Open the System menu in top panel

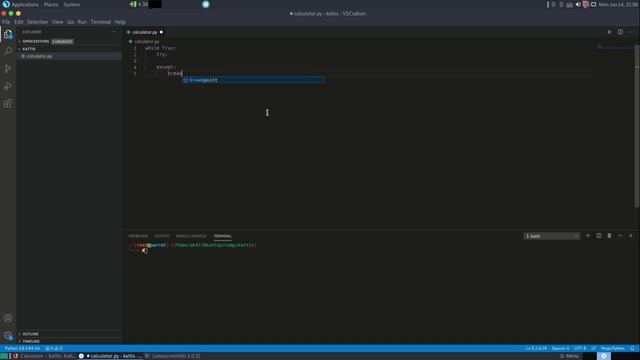tap(72, 4)
